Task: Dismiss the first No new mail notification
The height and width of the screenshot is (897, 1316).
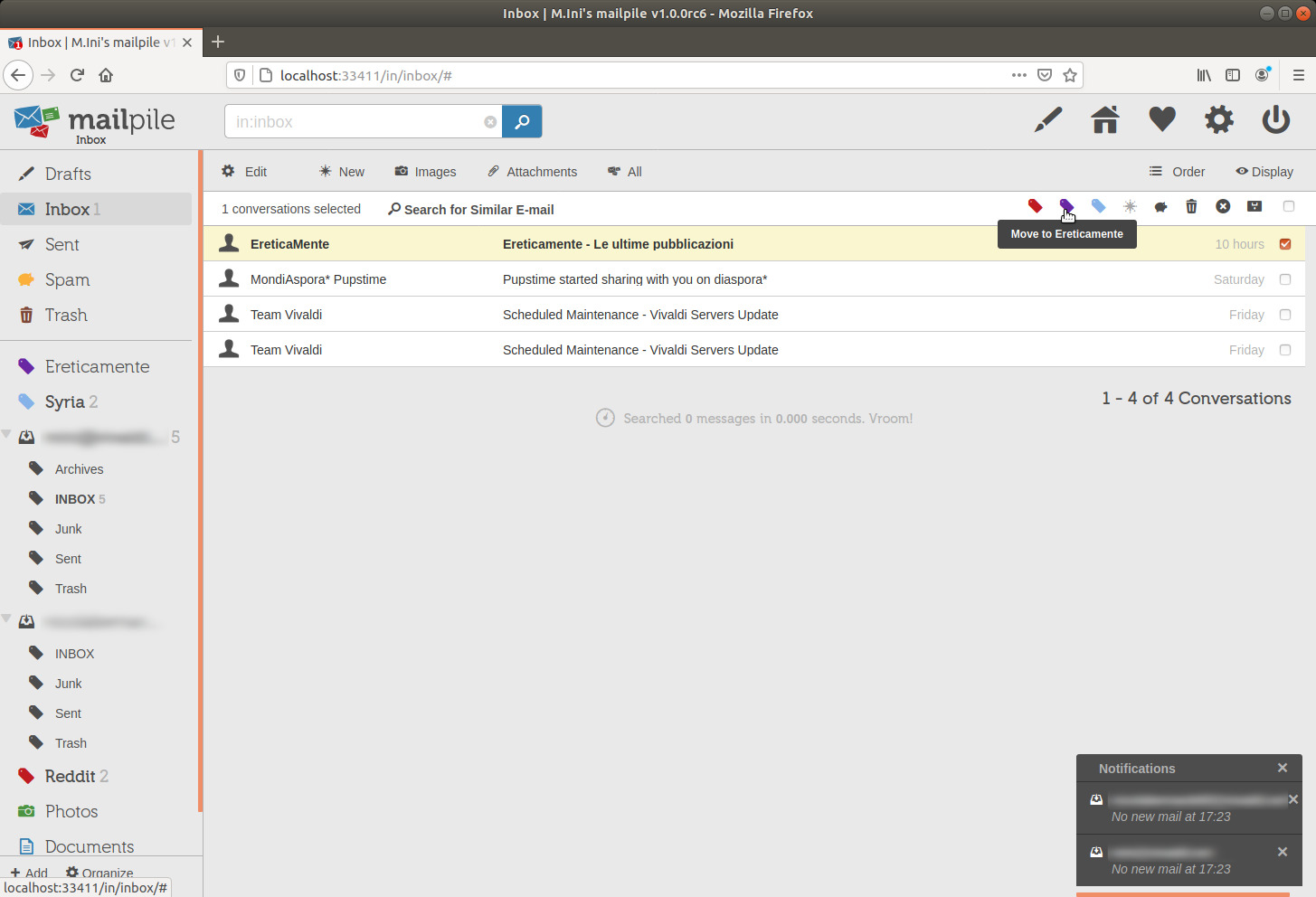Action: tap(1293, 799)
